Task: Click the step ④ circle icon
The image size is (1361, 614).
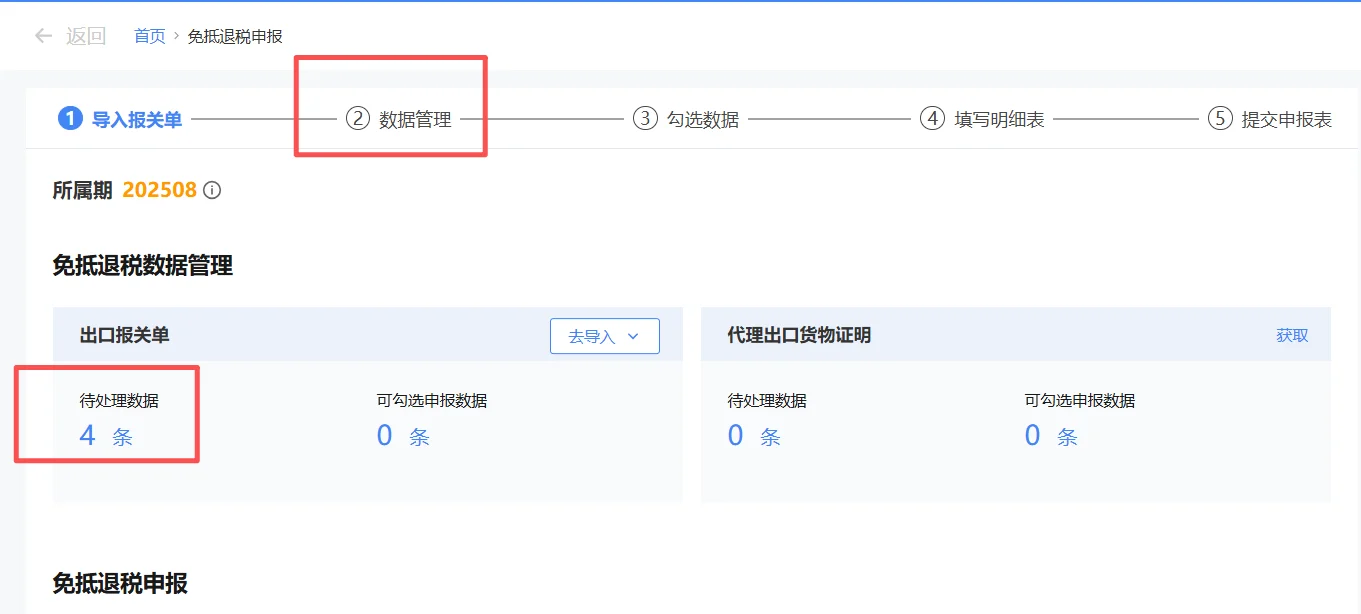Action: pos(932,118)
